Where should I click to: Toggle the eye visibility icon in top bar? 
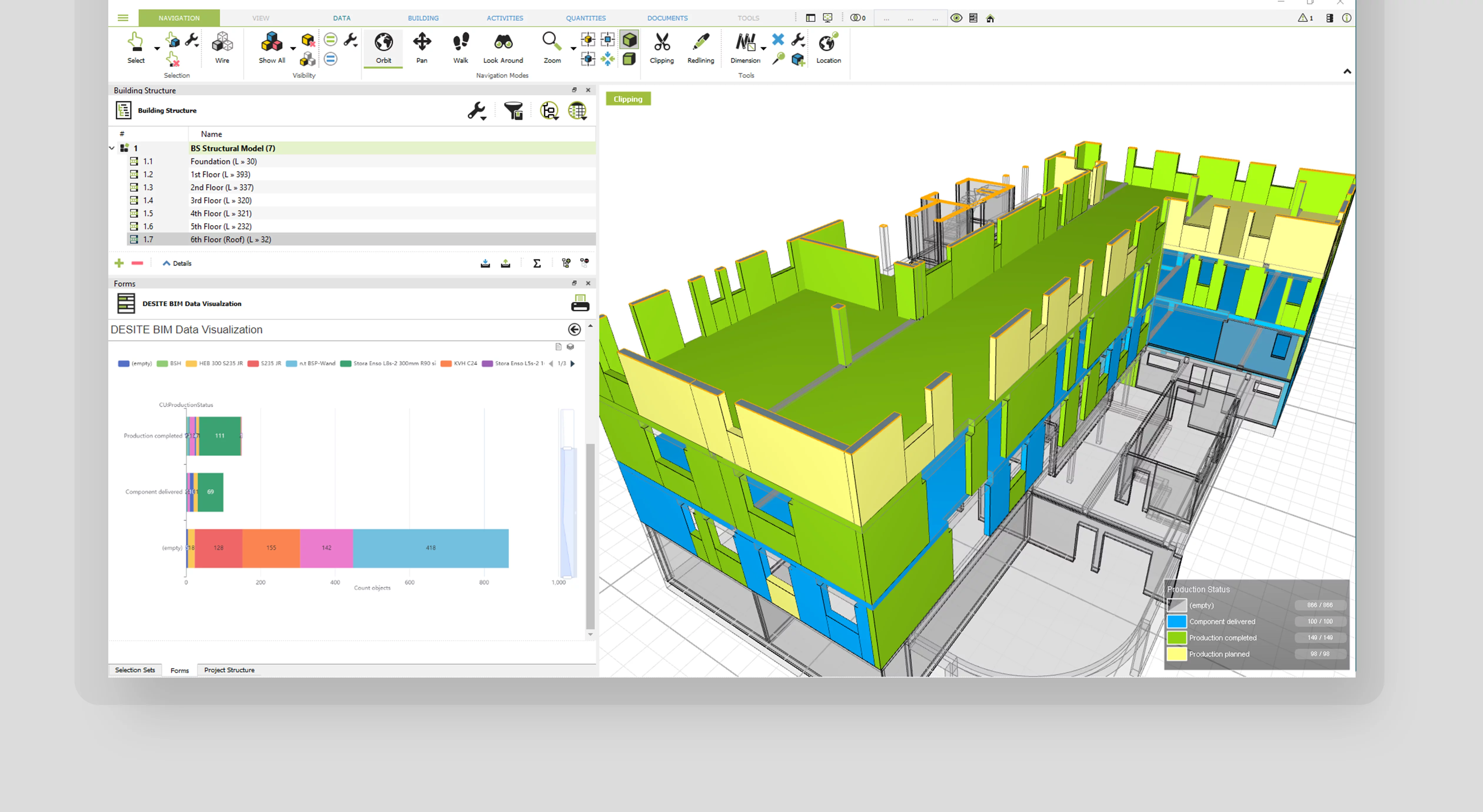[x=956, y=18]
